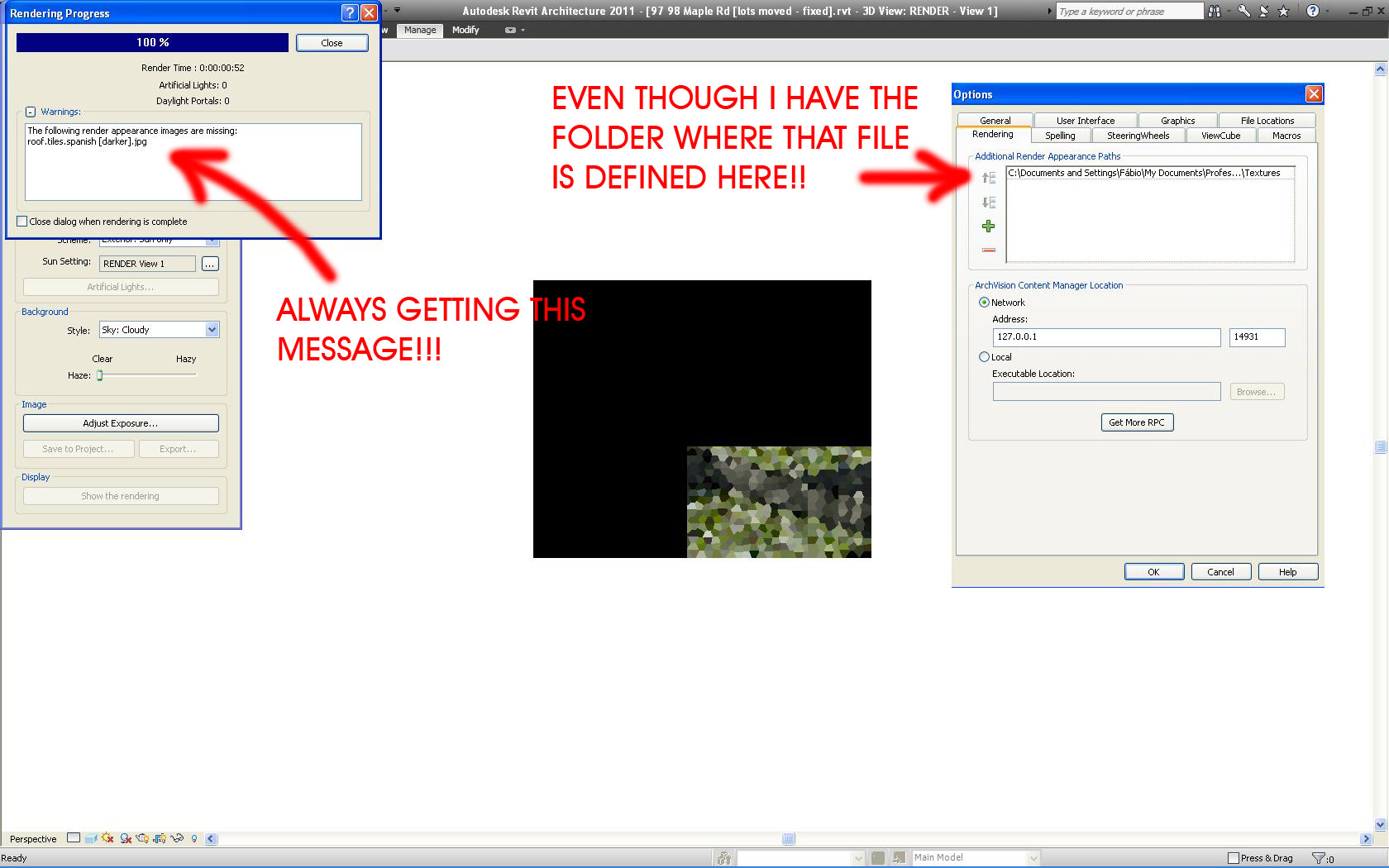Expand the Help dropdown arrow

click(x=1326, y=11)
